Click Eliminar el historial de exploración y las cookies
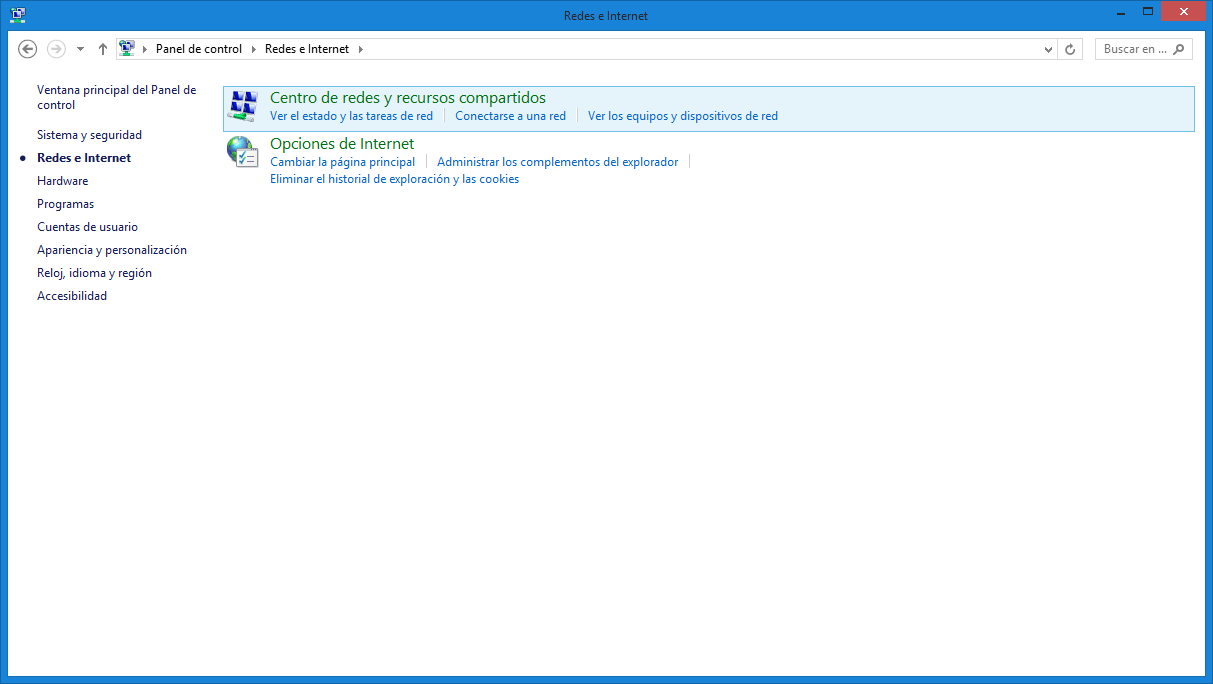Image resolution: width=1213 pixels, height=684 pixels. click(395, 180)
